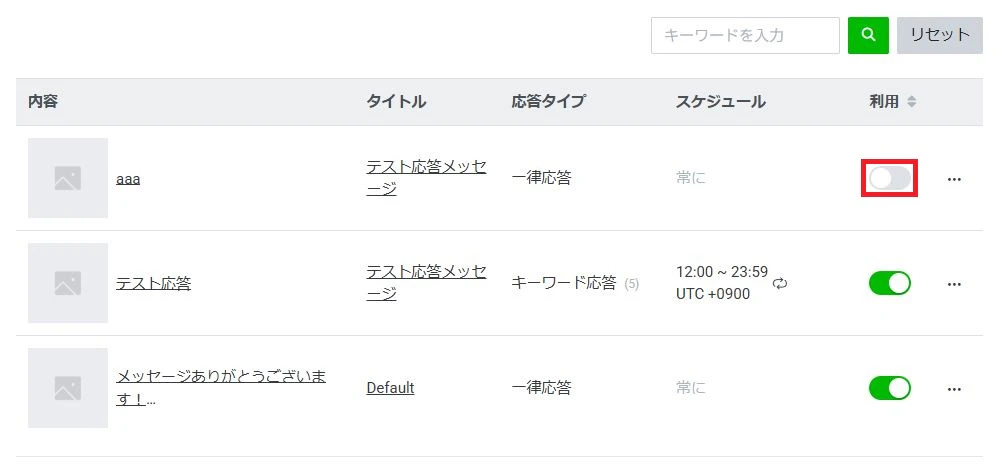Click the green search magnifier button
Viewport: 1000px width, 467px height.
point(868,35)
